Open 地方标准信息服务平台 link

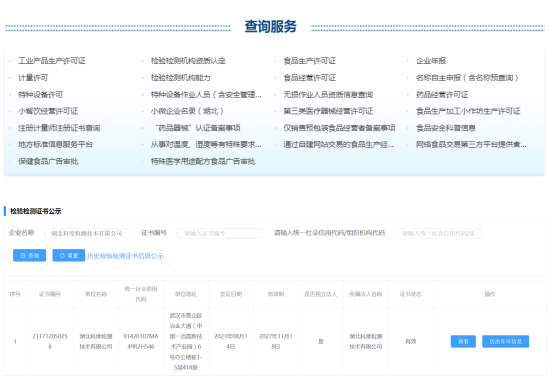click(56, 144)
